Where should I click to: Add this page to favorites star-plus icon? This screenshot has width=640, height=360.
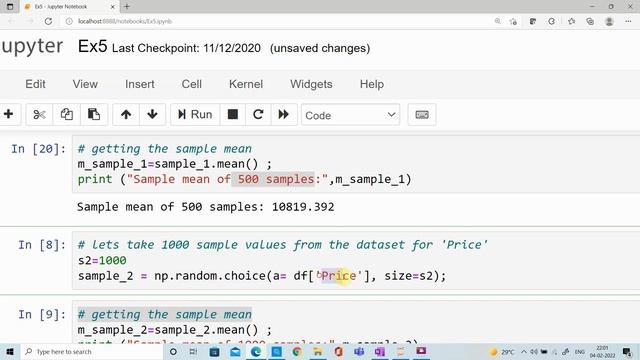pyautogui.click(x=513, y=21)
